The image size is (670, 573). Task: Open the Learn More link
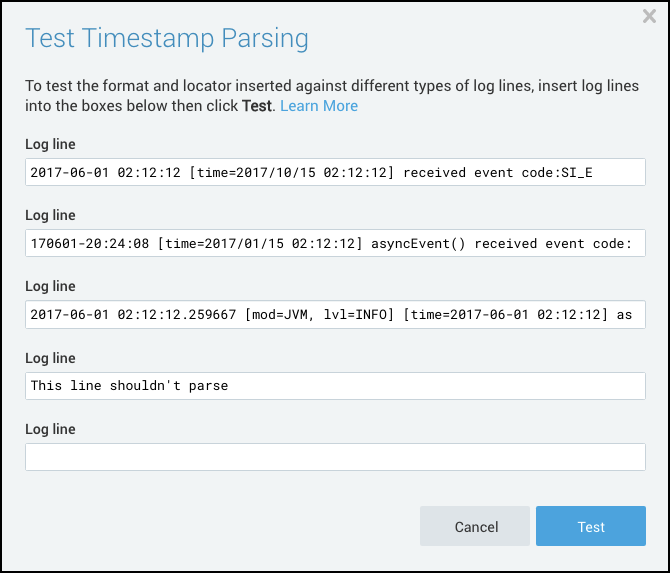[318, 106]
